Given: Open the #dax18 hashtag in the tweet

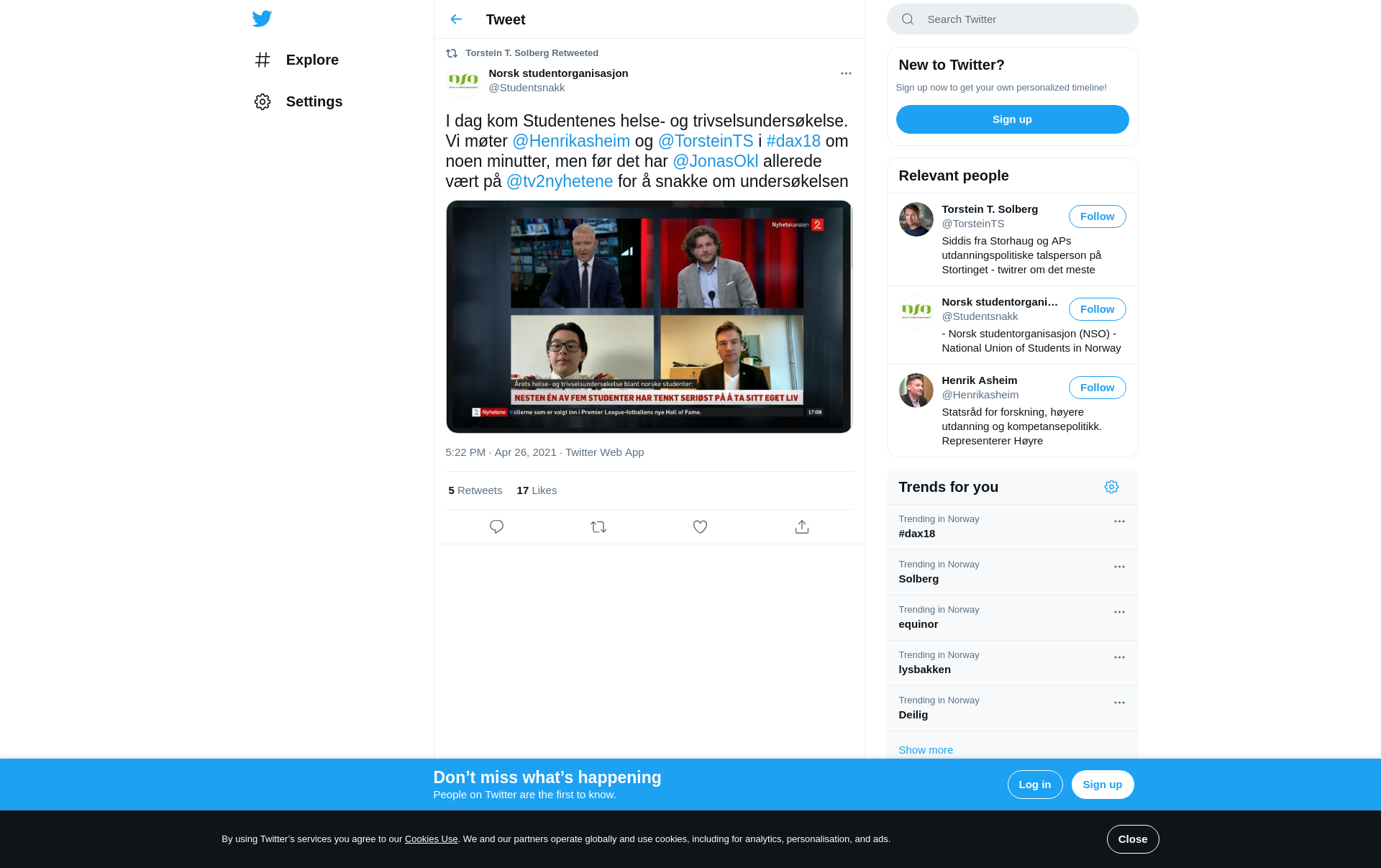Looking at the screenshot, I should click(793, 141).
